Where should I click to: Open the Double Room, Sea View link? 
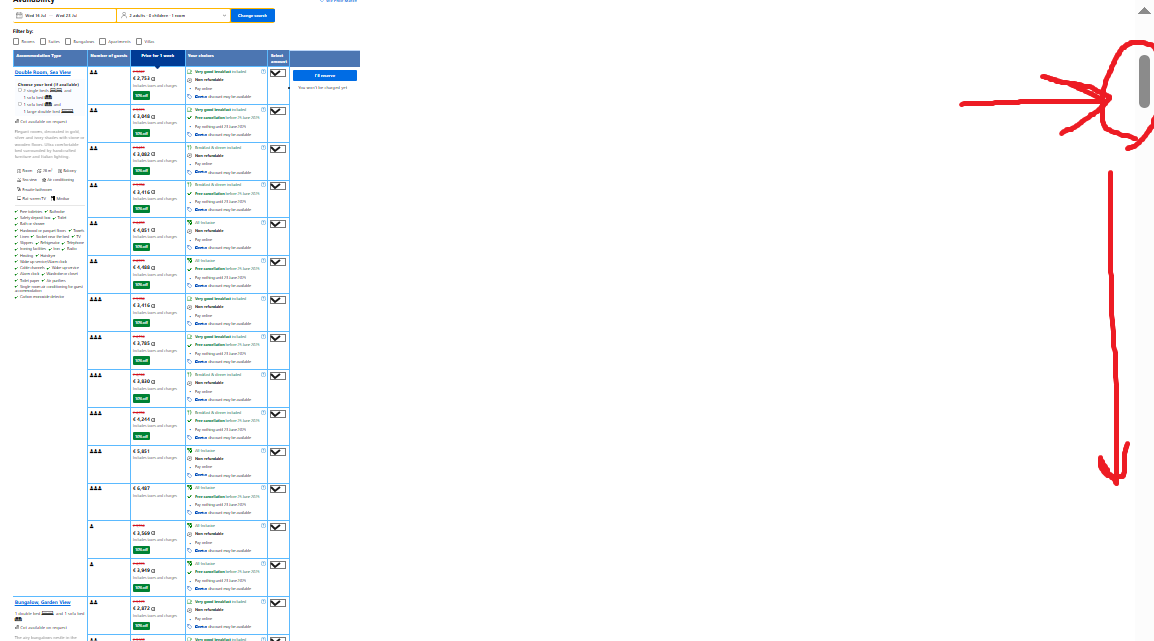pyautogui.click(x=42, y=72)
